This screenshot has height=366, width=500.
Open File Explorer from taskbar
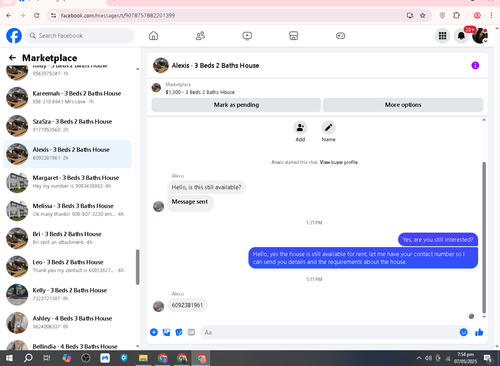click(x=143, y=358)
